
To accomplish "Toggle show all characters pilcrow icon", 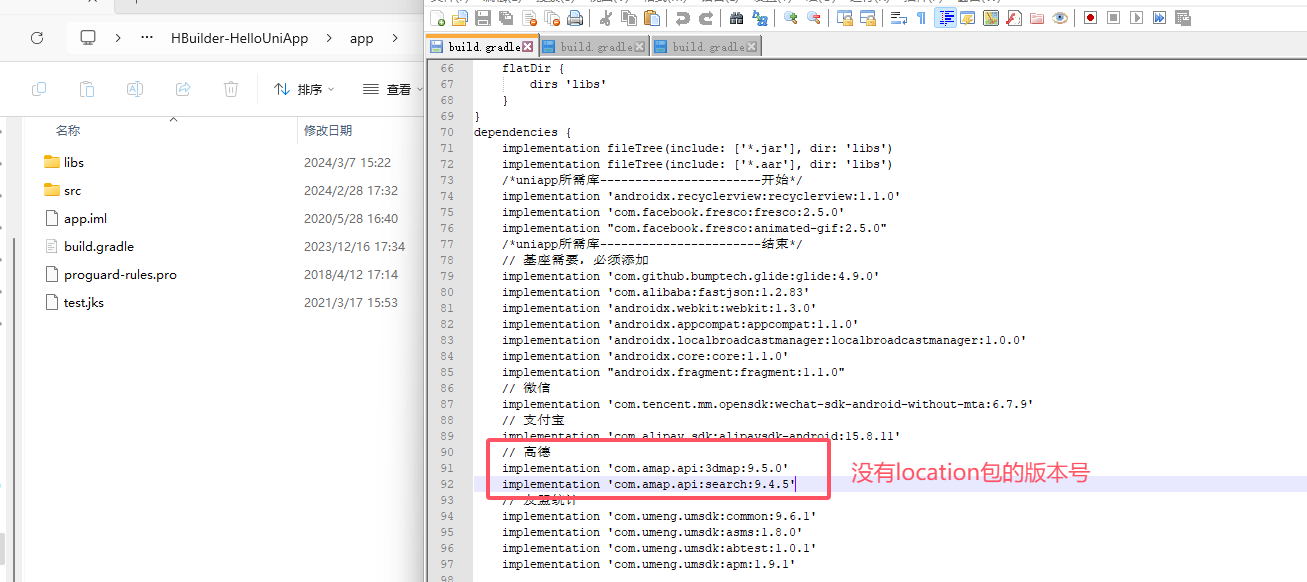I will (921, 18).
